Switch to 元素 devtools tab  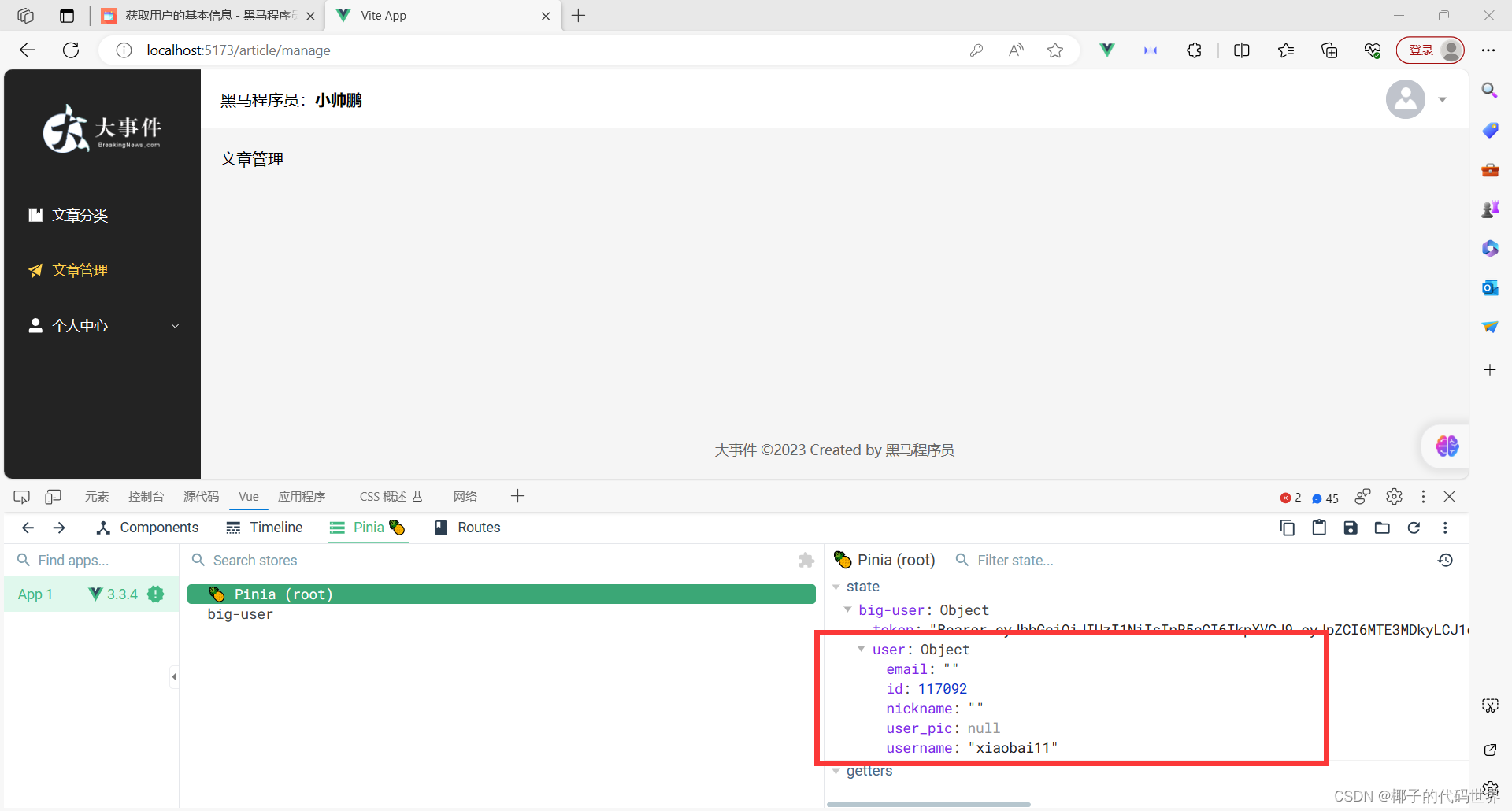[x=97, y=497]
